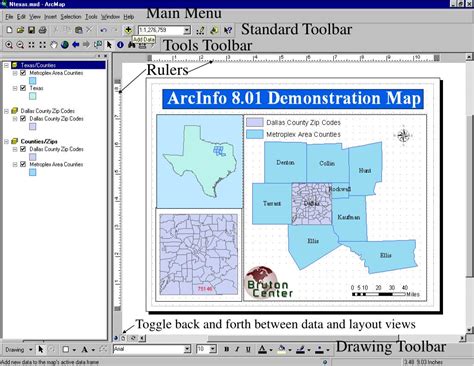The image size is (474, 366).
Task: Select the ArcInfo 8.01 Demonstration Map title
Action: 293,99
